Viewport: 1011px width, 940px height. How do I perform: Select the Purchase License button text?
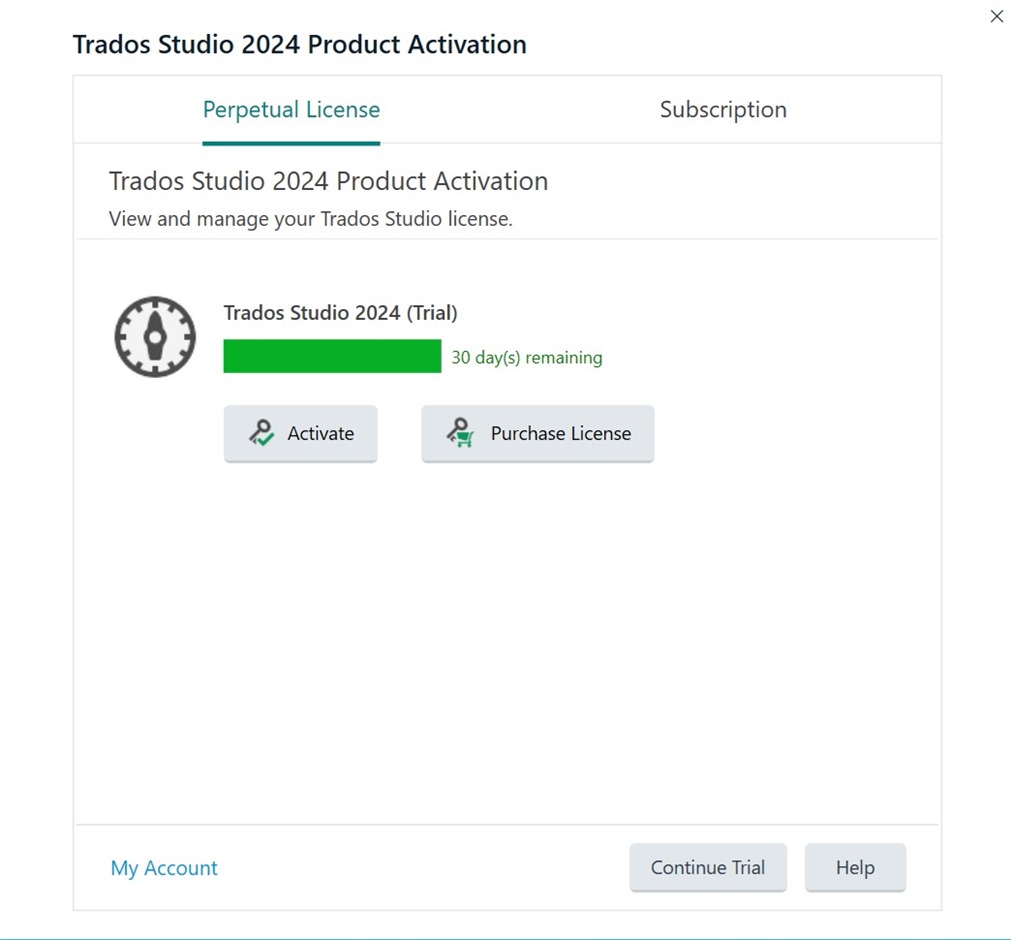(x=561, y=433)
